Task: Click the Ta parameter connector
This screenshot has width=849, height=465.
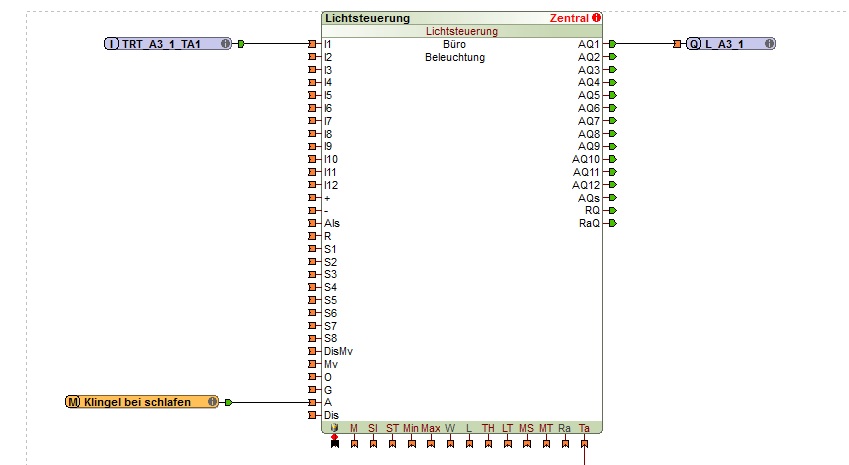Action: (584, 444)
